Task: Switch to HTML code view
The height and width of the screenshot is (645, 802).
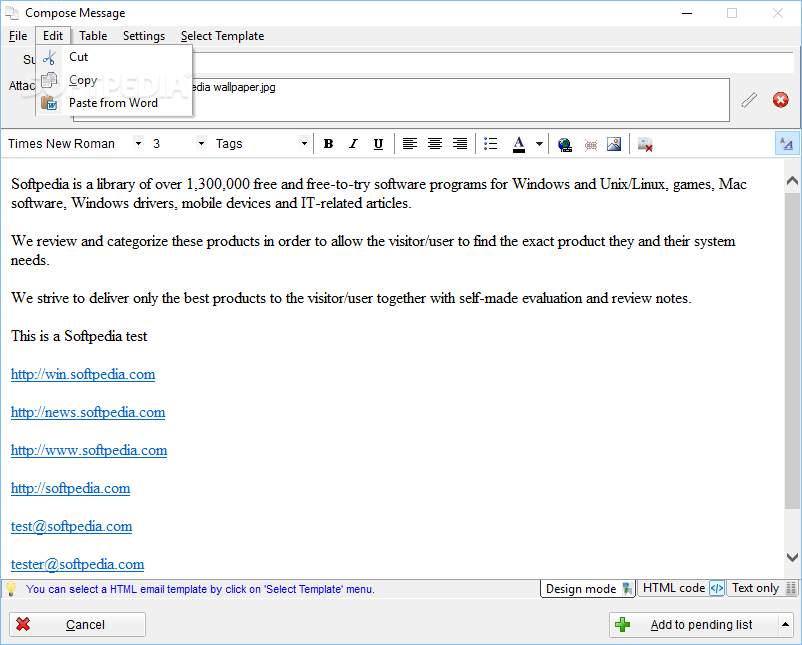Action: click(682, 588)
